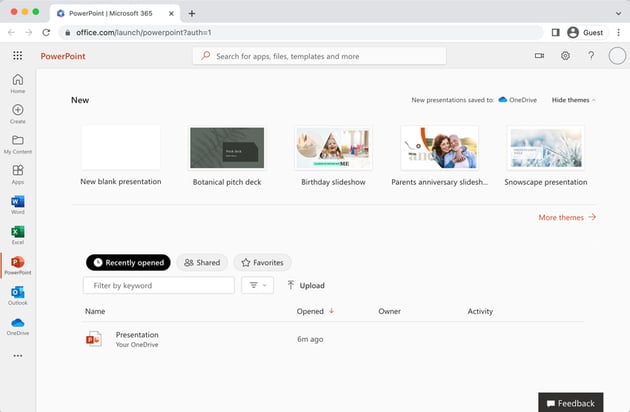Open My Content folder icon
This screenshot has height=412, width=630.
pyautogui.click(x=18, y=142)
